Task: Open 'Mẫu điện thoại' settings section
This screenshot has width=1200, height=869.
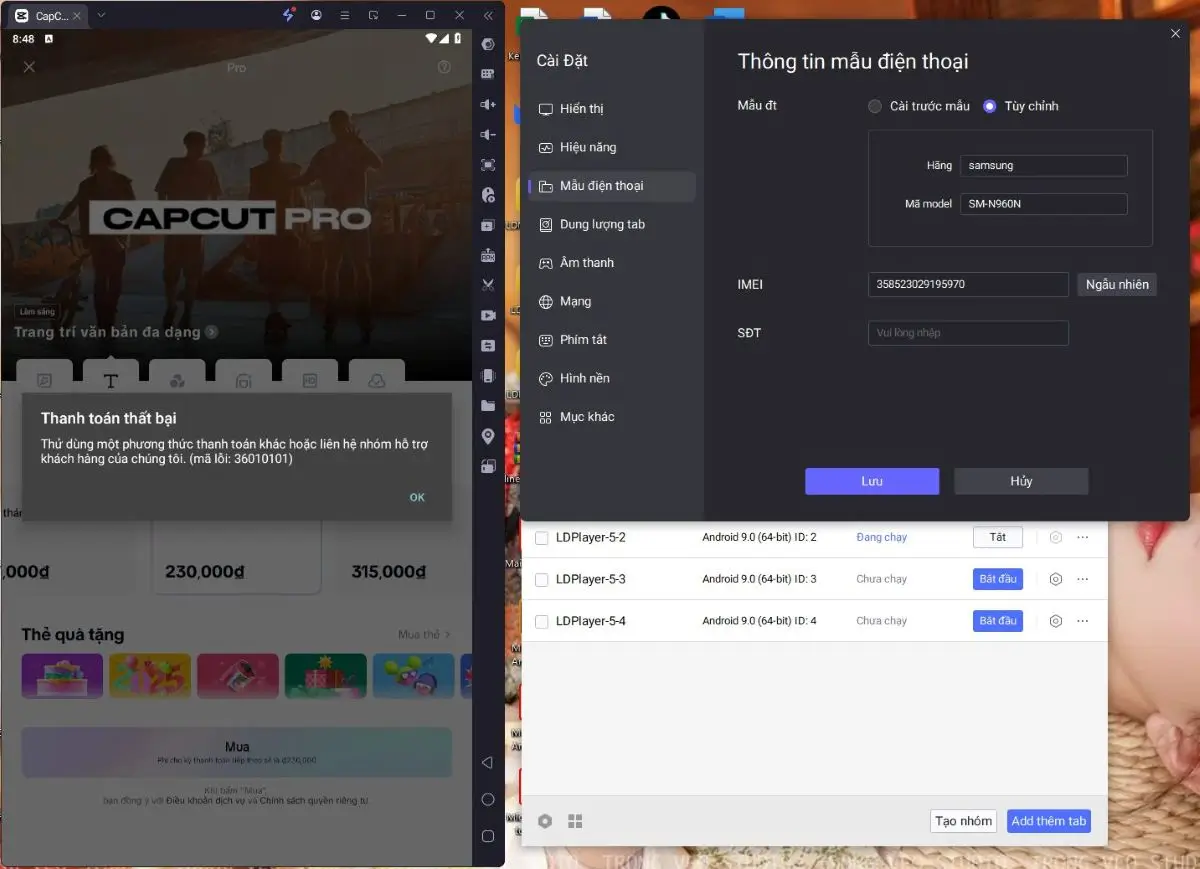Action: coord(612,186)
